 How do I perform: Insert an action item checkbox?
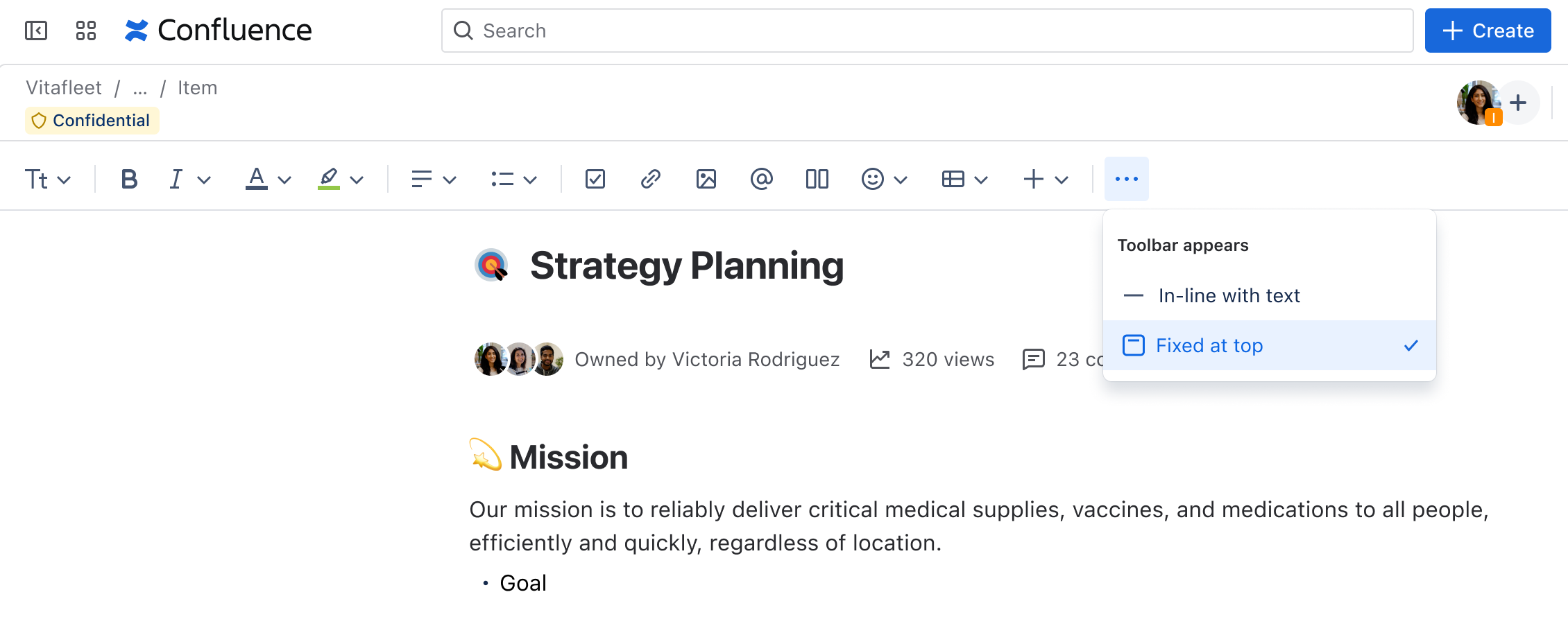pyautogui.click(x=595, y=180)
